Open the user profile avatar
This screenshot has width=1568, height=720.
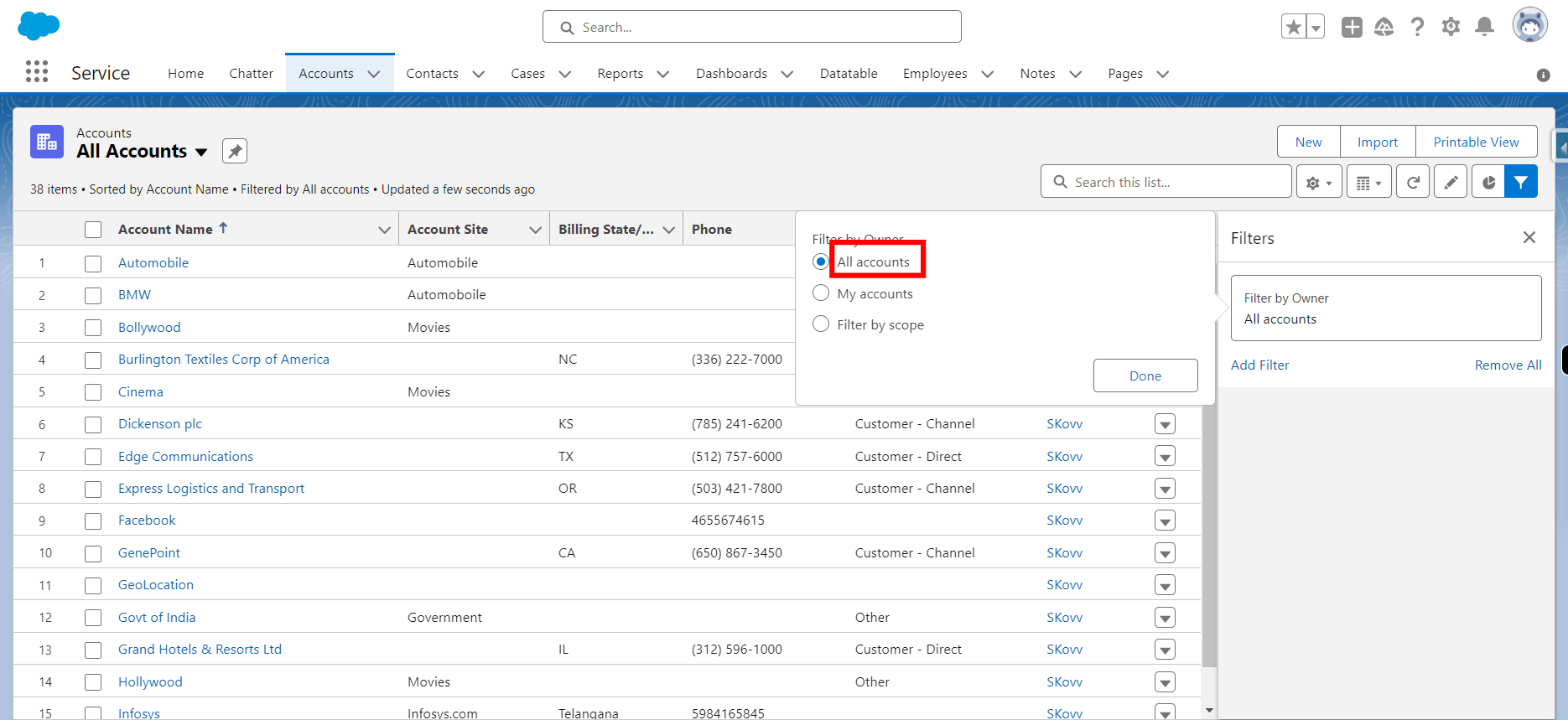pyautogui.click(x=1529, y=25)
